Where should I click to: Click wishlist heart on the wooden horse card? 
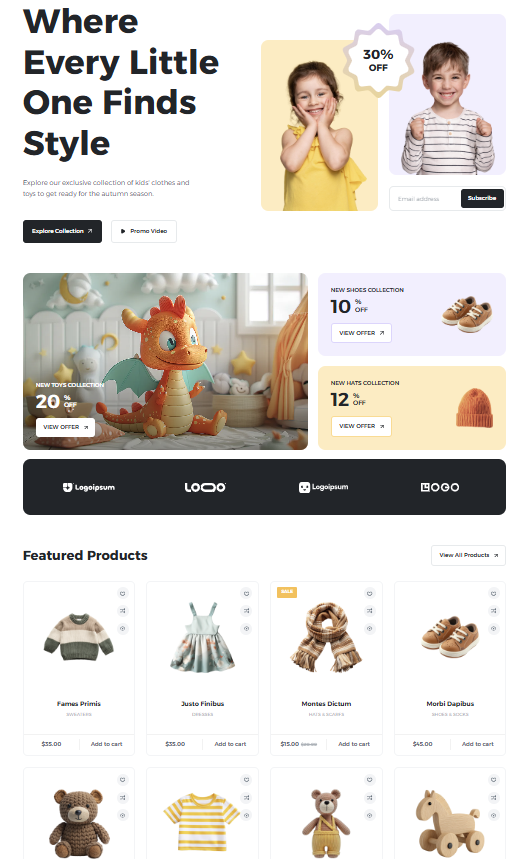493,780
